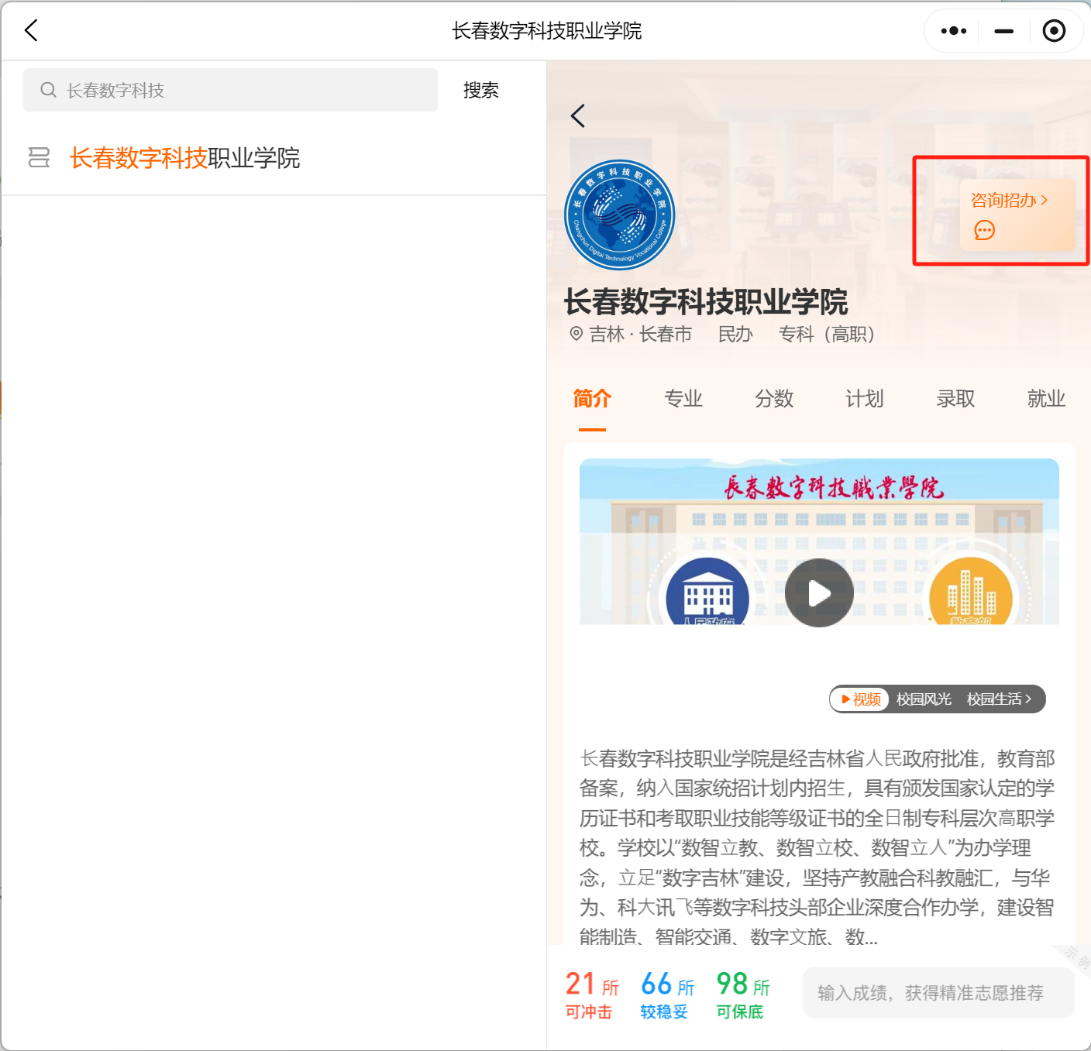Image resolution: width=1091 pixels, height=1051 pixels.
Task: Click the 专科（高职）label
Action: [x=826, y=335]
